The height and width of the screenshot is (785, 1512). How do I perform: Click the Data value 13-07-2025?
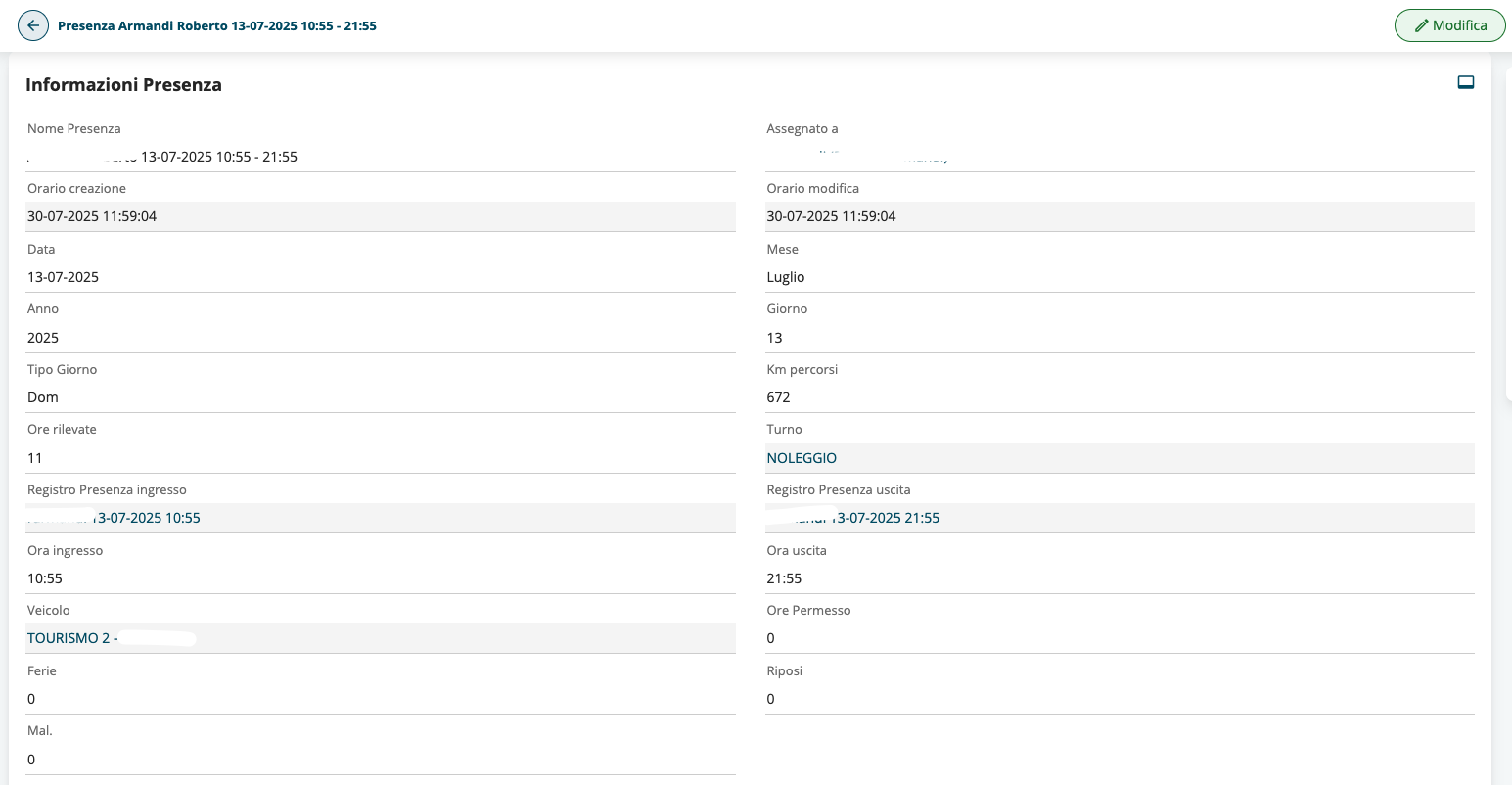coord(64,277)
